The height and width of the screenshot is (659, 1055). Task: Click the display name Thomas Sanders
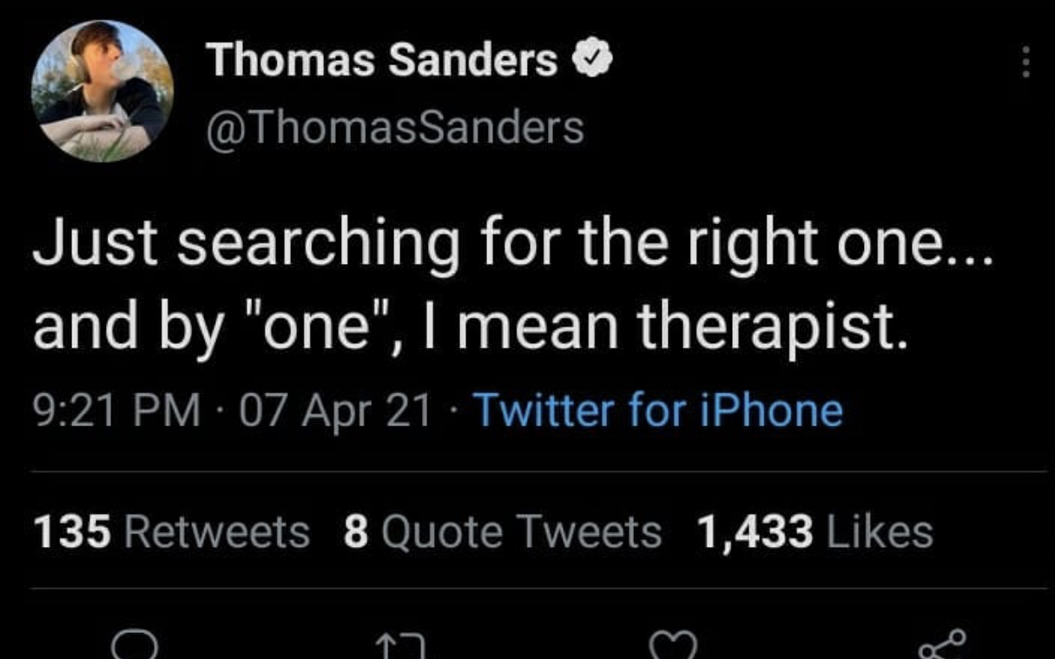382,59
